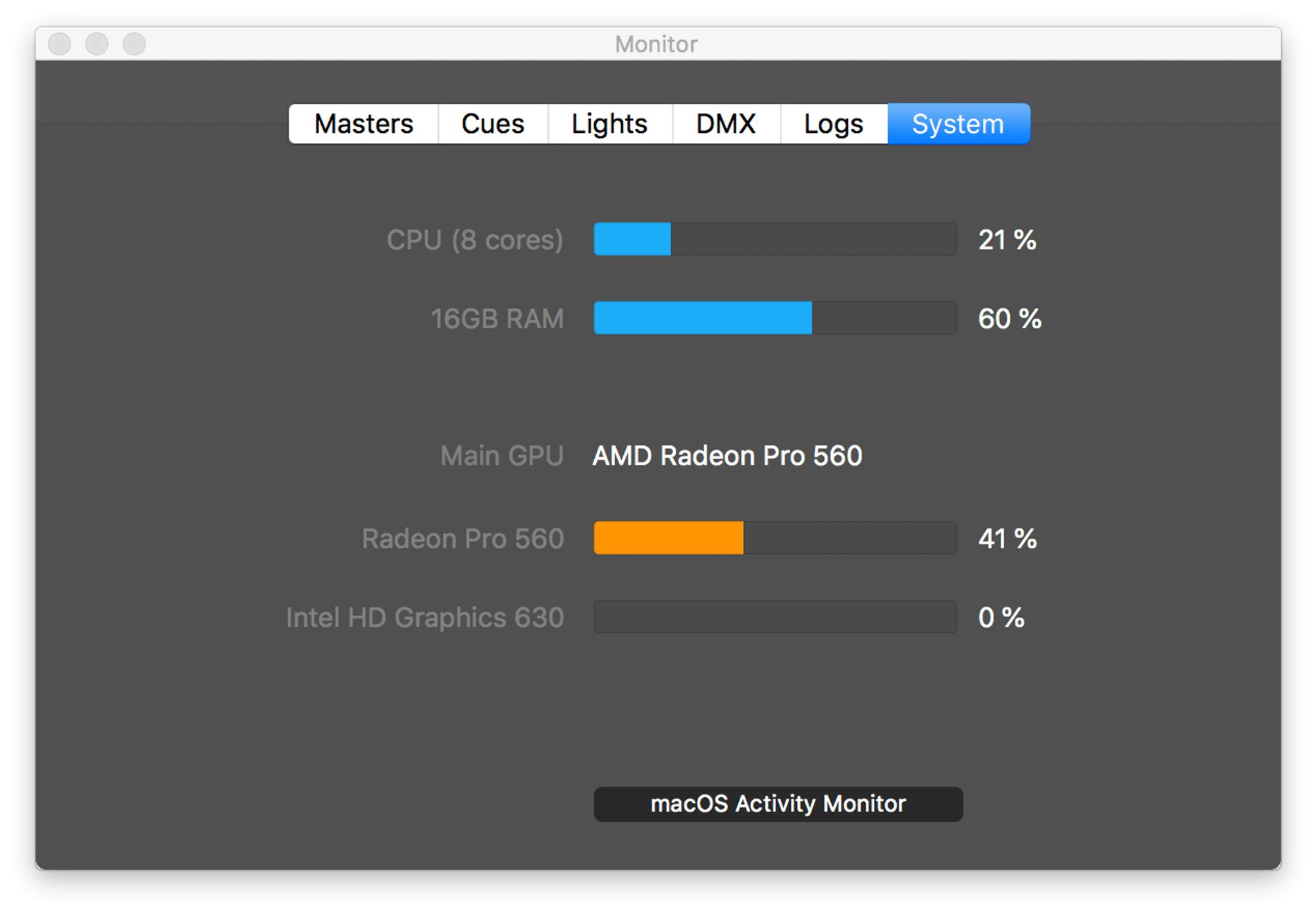Open macOS Activity Monitor button

tap(778, 804)
